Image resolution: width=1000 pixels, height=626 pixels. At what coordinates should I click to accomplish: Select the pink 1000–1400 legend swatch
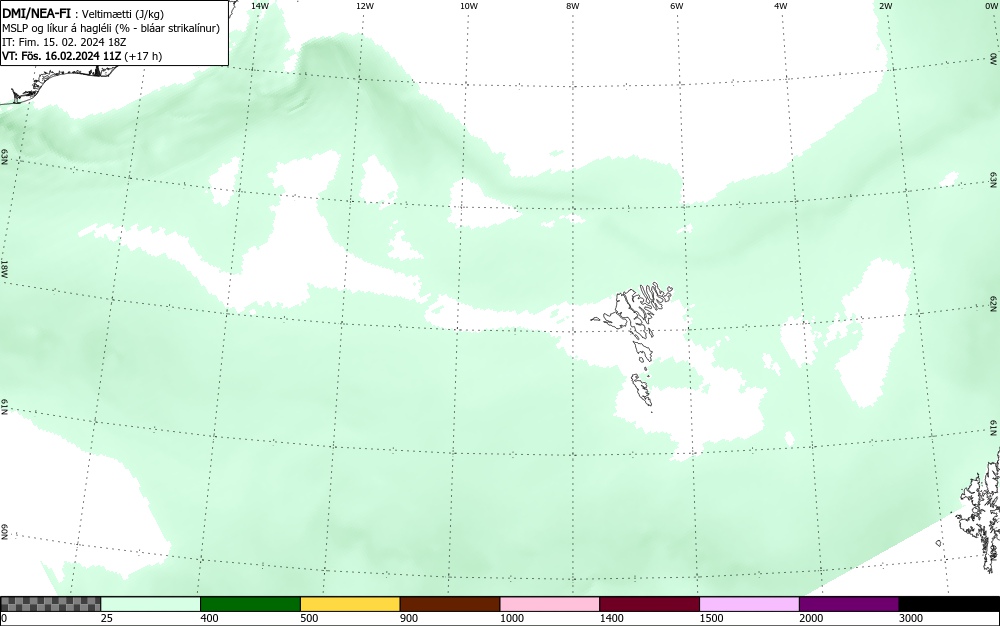coord(550,604)
